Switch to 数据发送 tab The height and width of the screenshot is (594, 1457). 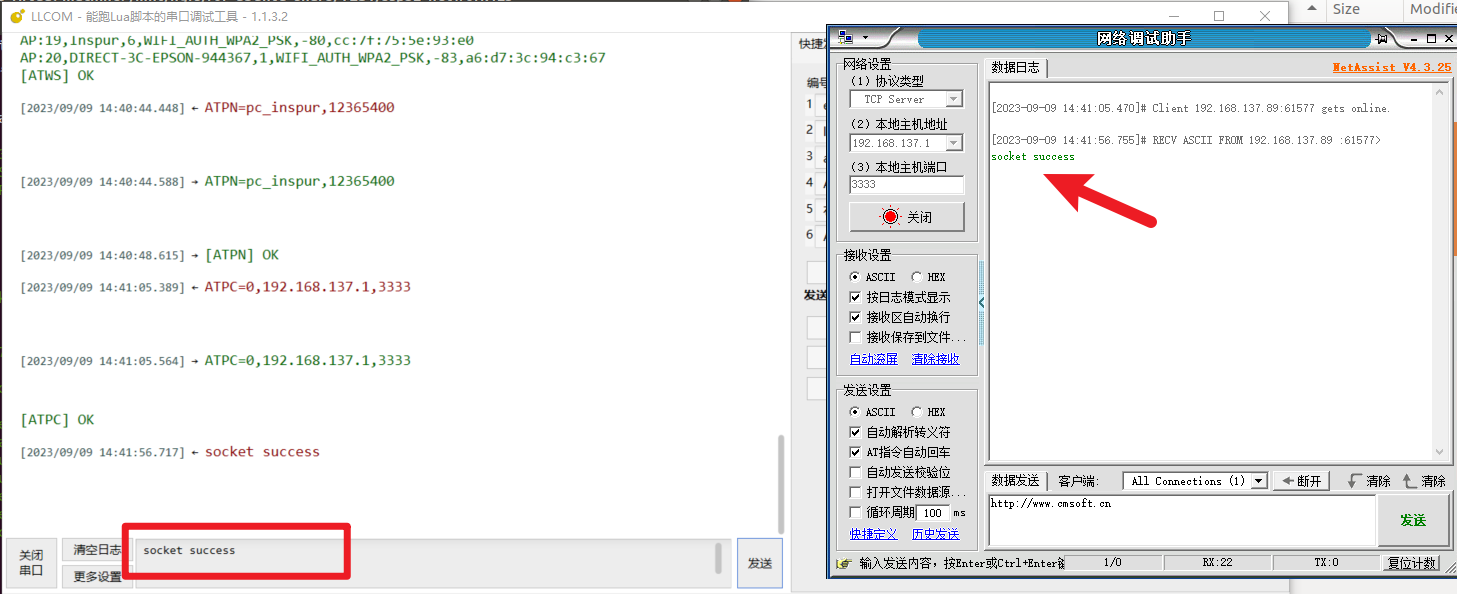pyautogui.click(x=1015, y=481)
